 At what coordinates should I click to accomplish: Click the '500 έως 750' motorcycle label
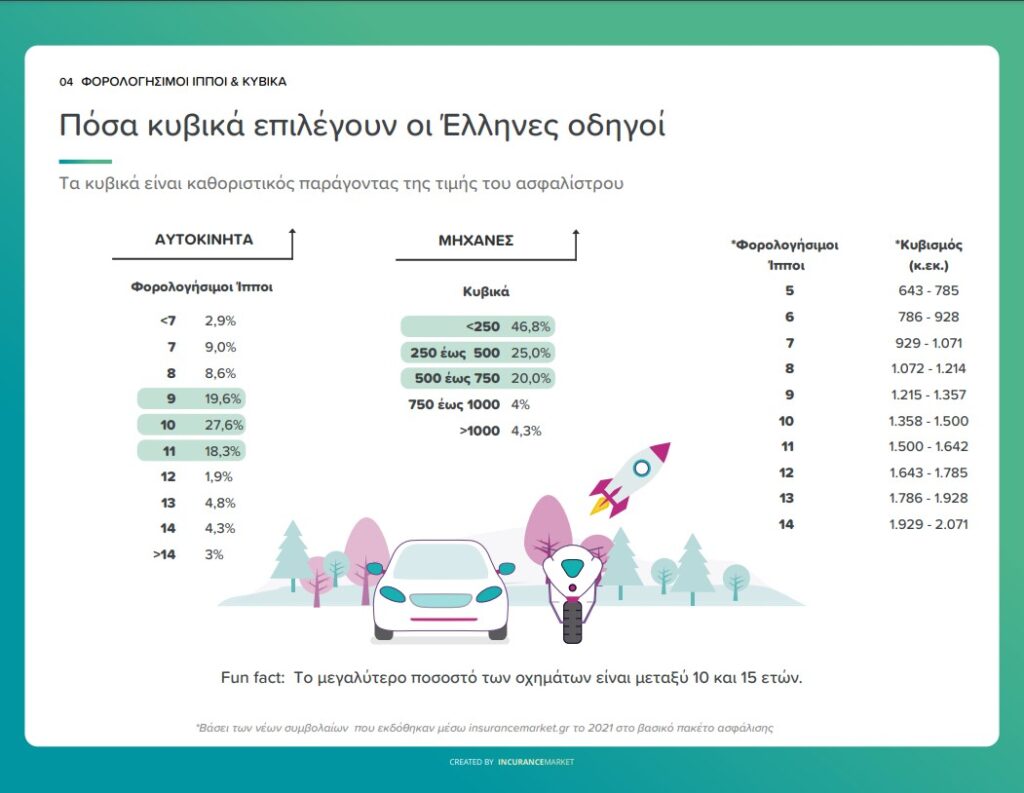tap(457, 378)
